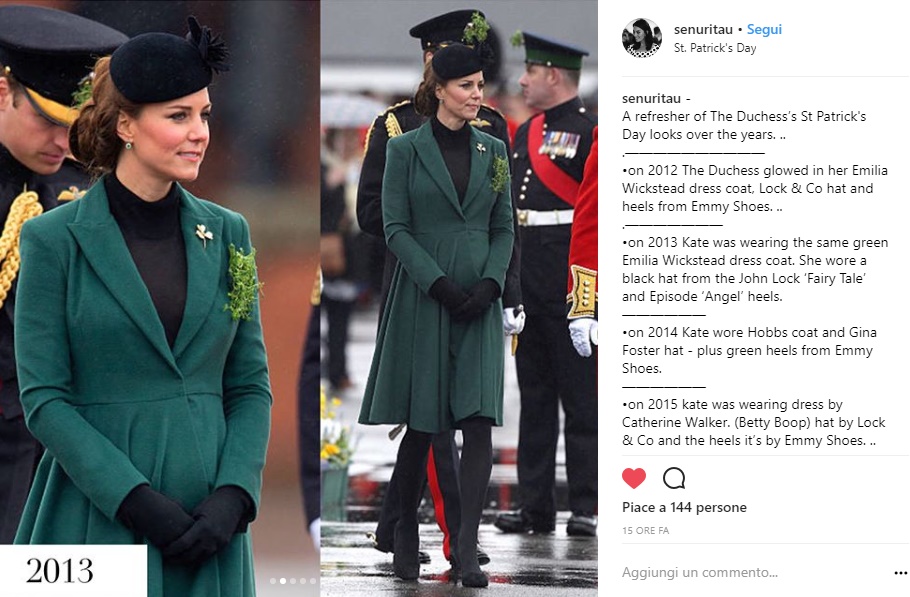Open senuritau username above the caption
Image resolution: width=910 pixels, height=597 pixels.
[651, 98]
